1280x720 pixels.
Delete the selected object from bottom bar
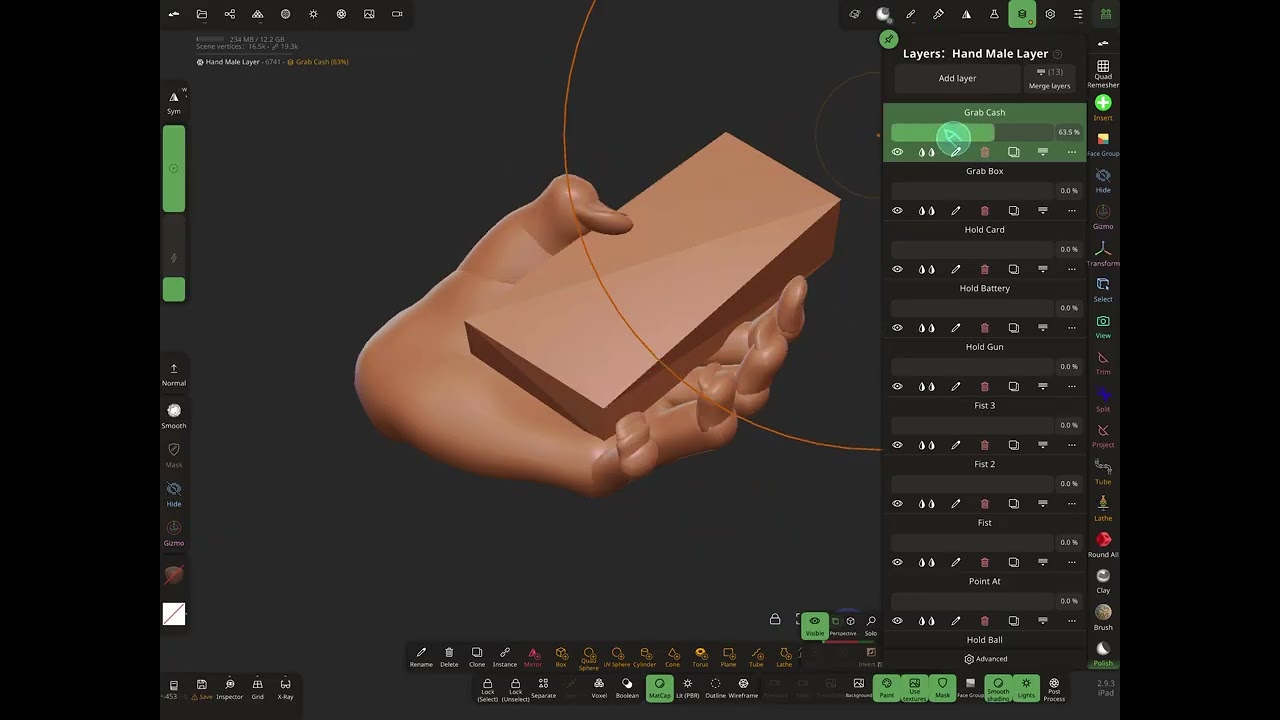(x=449, y=657)
